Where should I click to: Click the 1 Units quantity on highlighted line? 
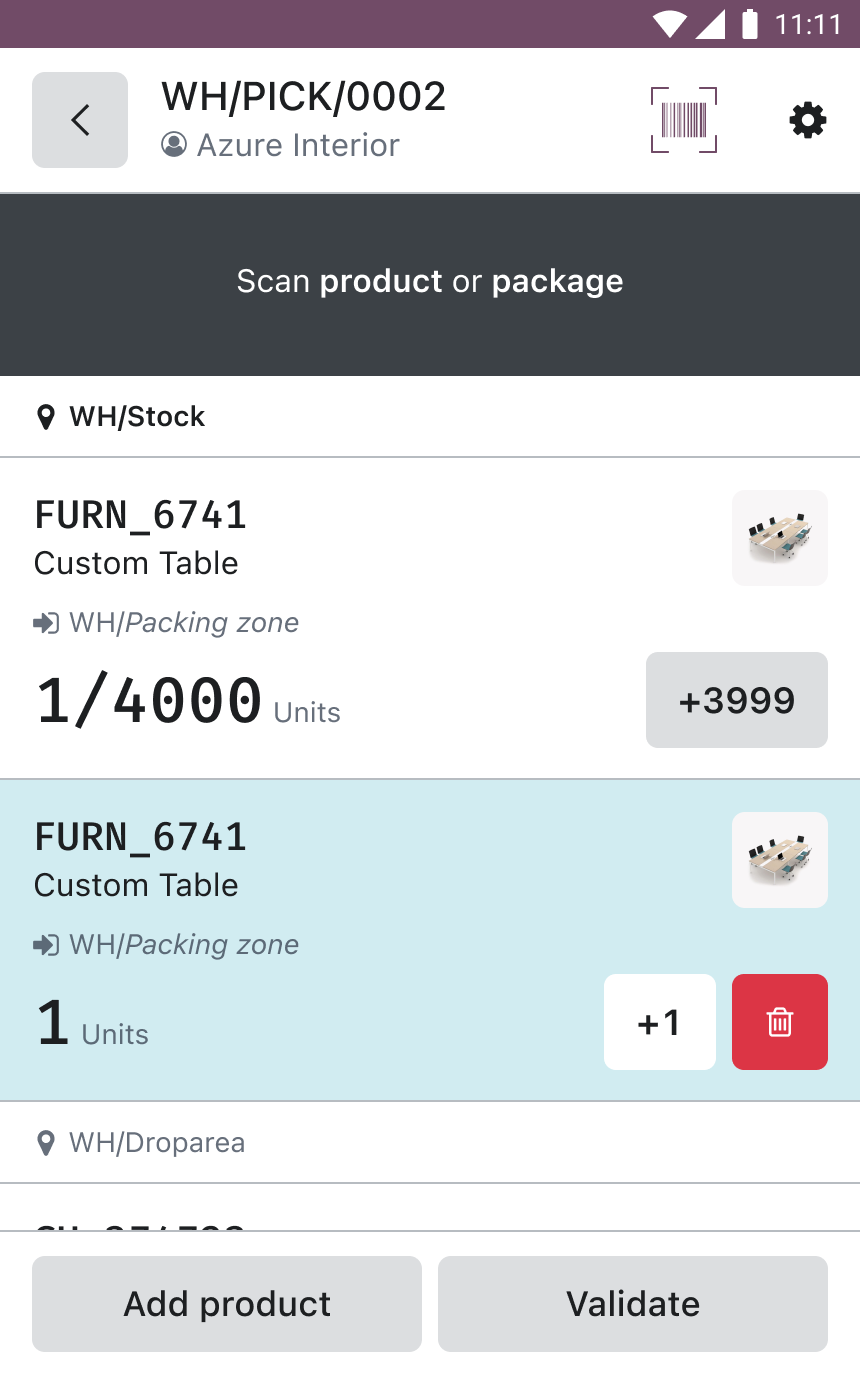(x=90, y=1022)
